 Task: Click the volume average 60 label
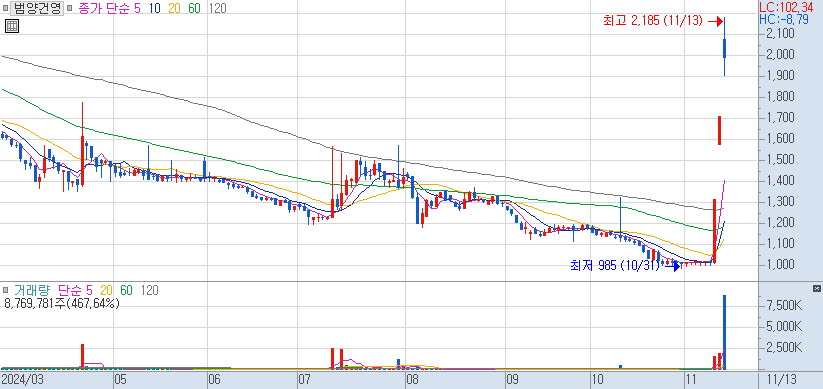click(126, 290)
